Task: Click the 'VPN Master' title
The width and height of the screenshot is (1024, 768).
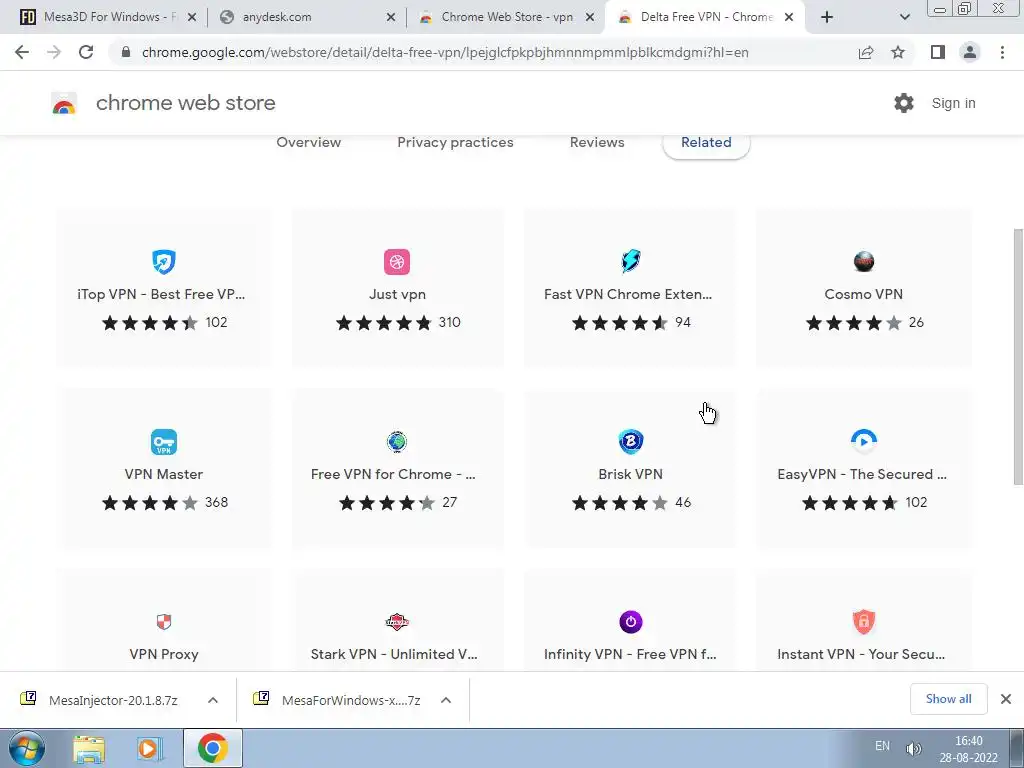Action: pyautogui.click(x=163, y=474)
